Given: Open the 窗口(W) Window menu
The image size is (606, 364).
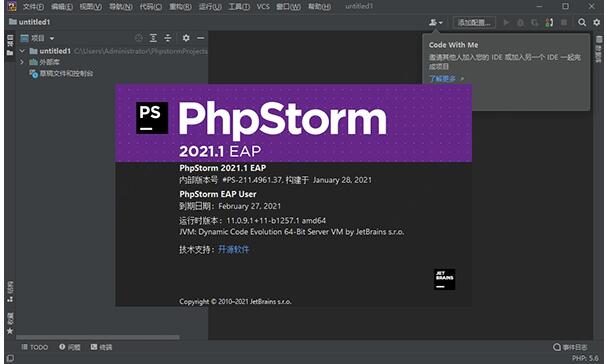Looking at the screenshot, I should click(288, 7).
